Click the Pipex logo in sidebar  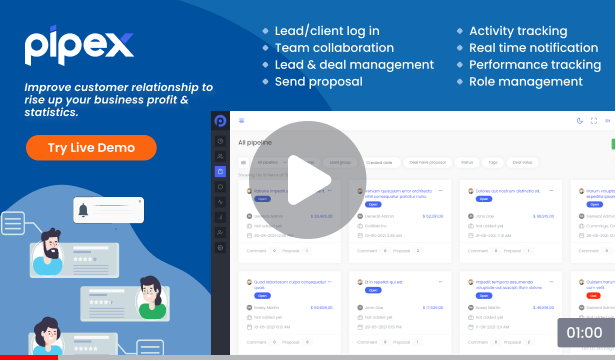click(x=220, y=121)
